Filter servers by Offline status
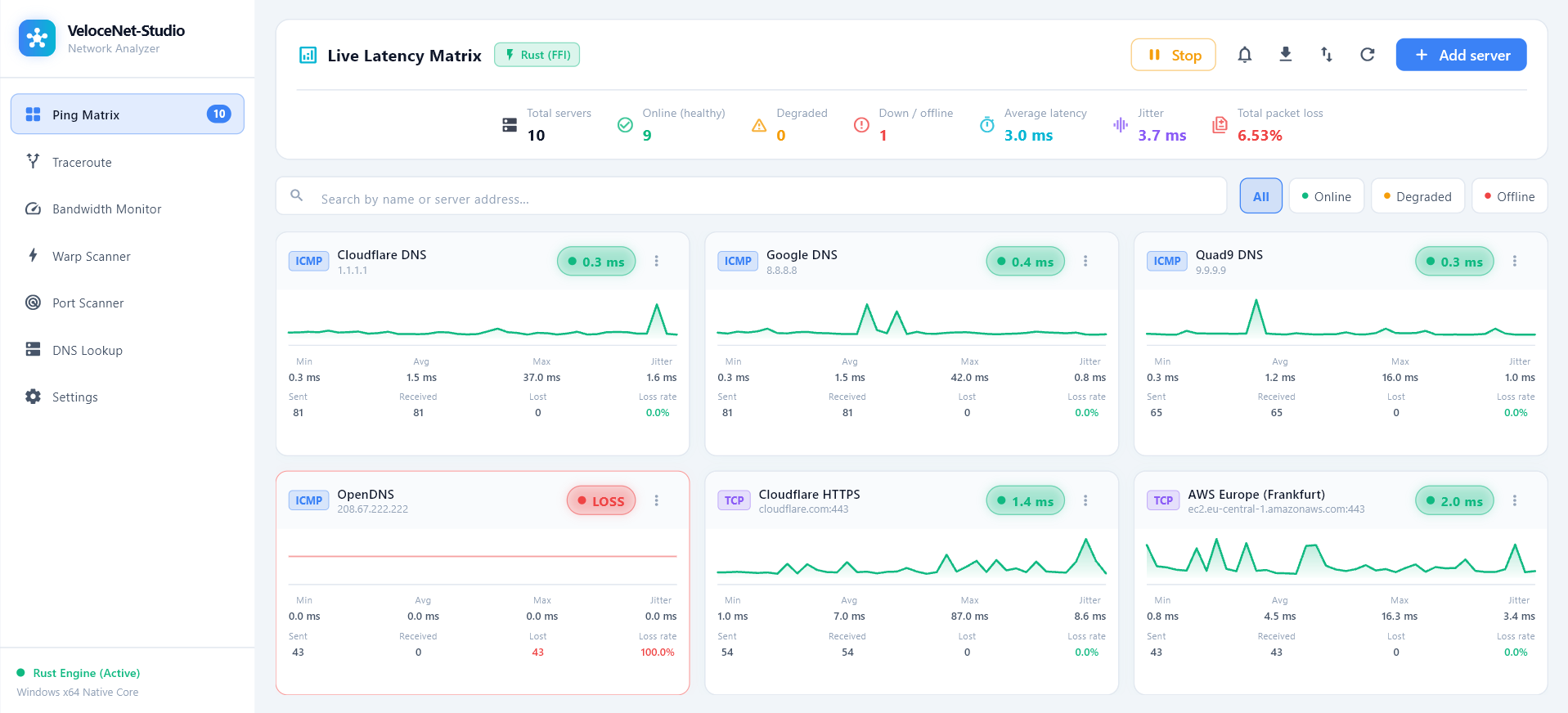1568x713 pixels. 1509,196
